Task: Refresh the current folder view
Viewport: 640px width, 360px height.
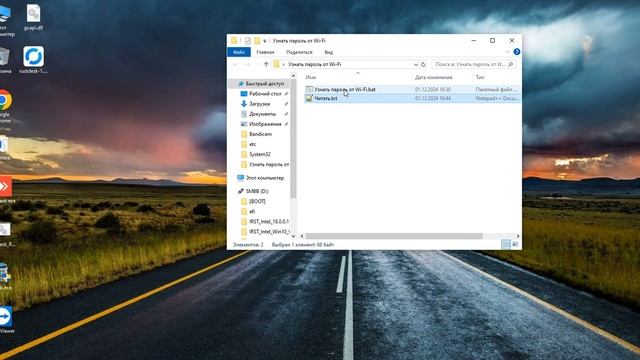Action: [x=423, y=64]
